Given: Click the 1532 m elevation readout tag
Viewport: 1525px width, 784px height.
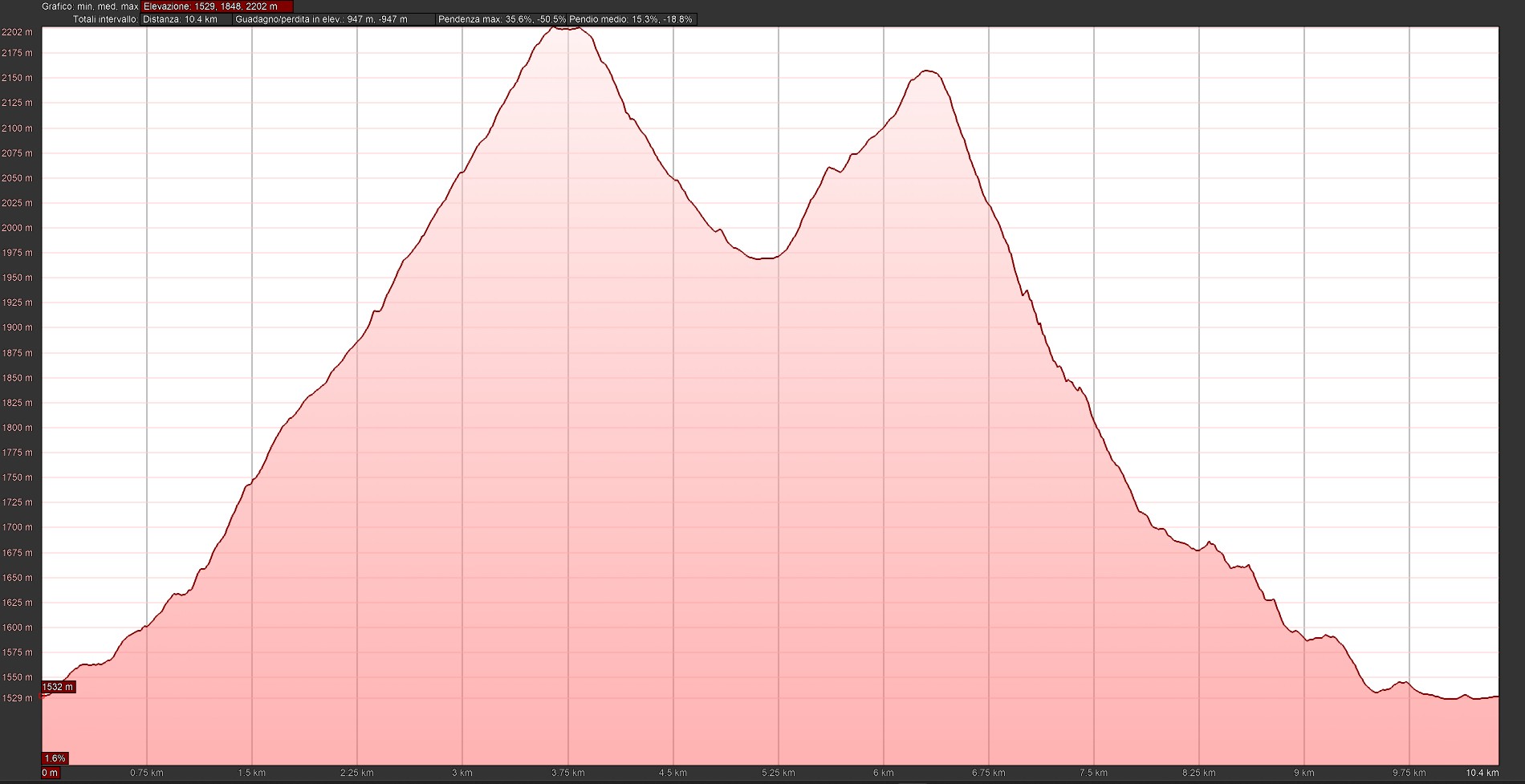Looking at the screenshot, I should tap(58, 687).
